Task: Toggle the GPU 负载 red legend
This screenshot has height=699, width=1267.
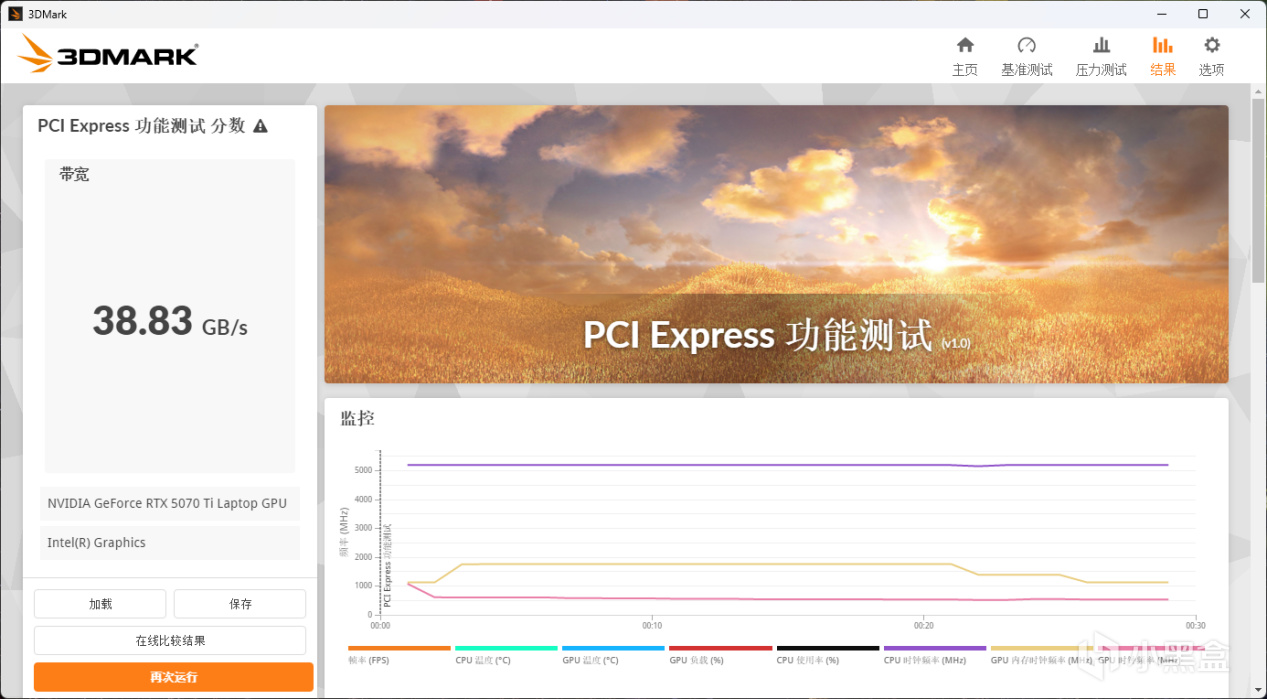Action: (720, 654)
